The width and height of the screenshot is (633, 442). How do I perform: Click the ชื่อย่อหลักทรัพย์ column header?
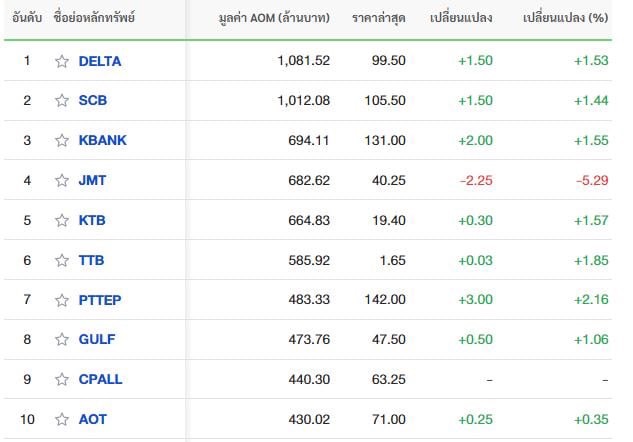[x=94, y=18]
